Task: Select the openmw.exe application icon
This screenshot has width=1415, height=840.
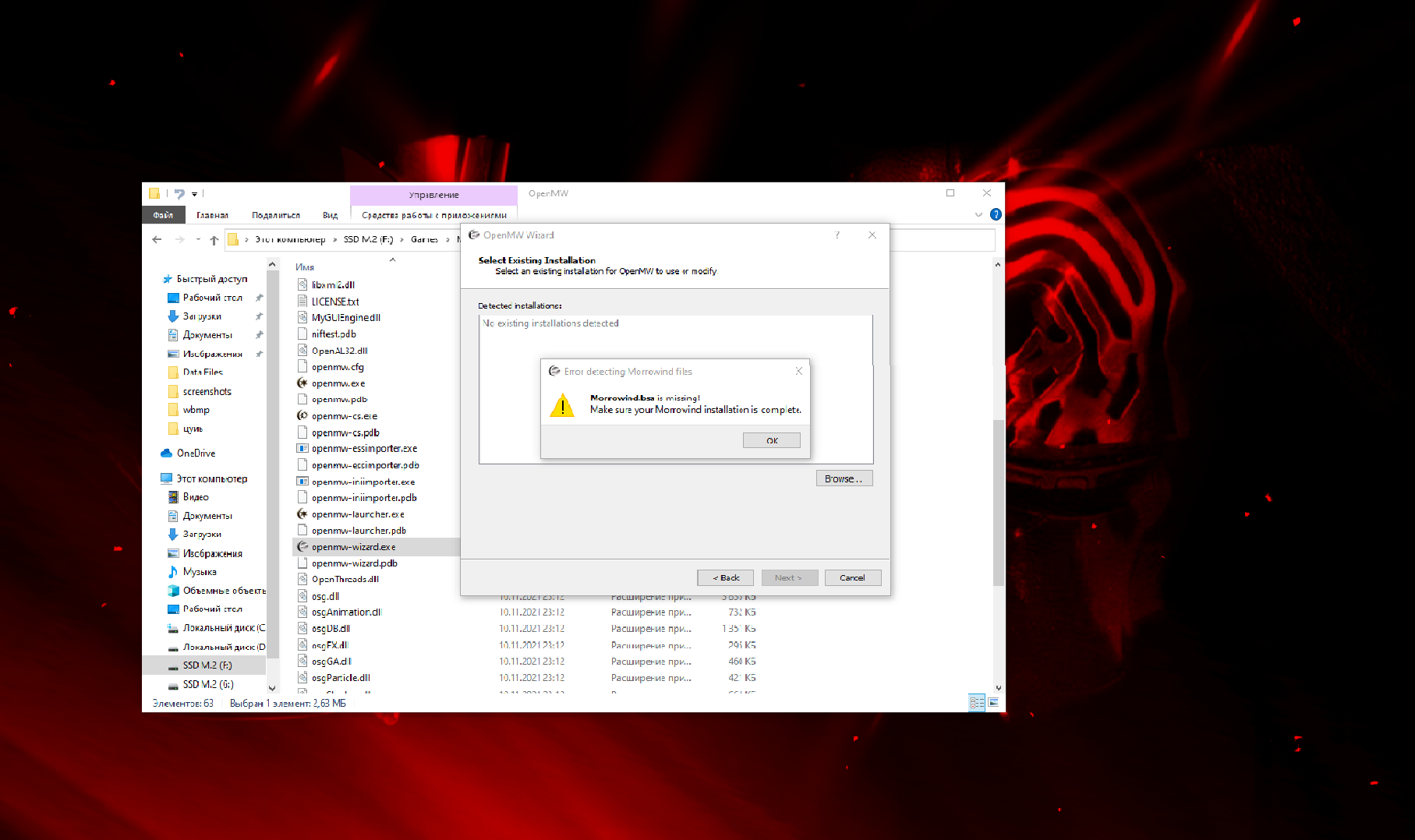Action: (302, 383)
